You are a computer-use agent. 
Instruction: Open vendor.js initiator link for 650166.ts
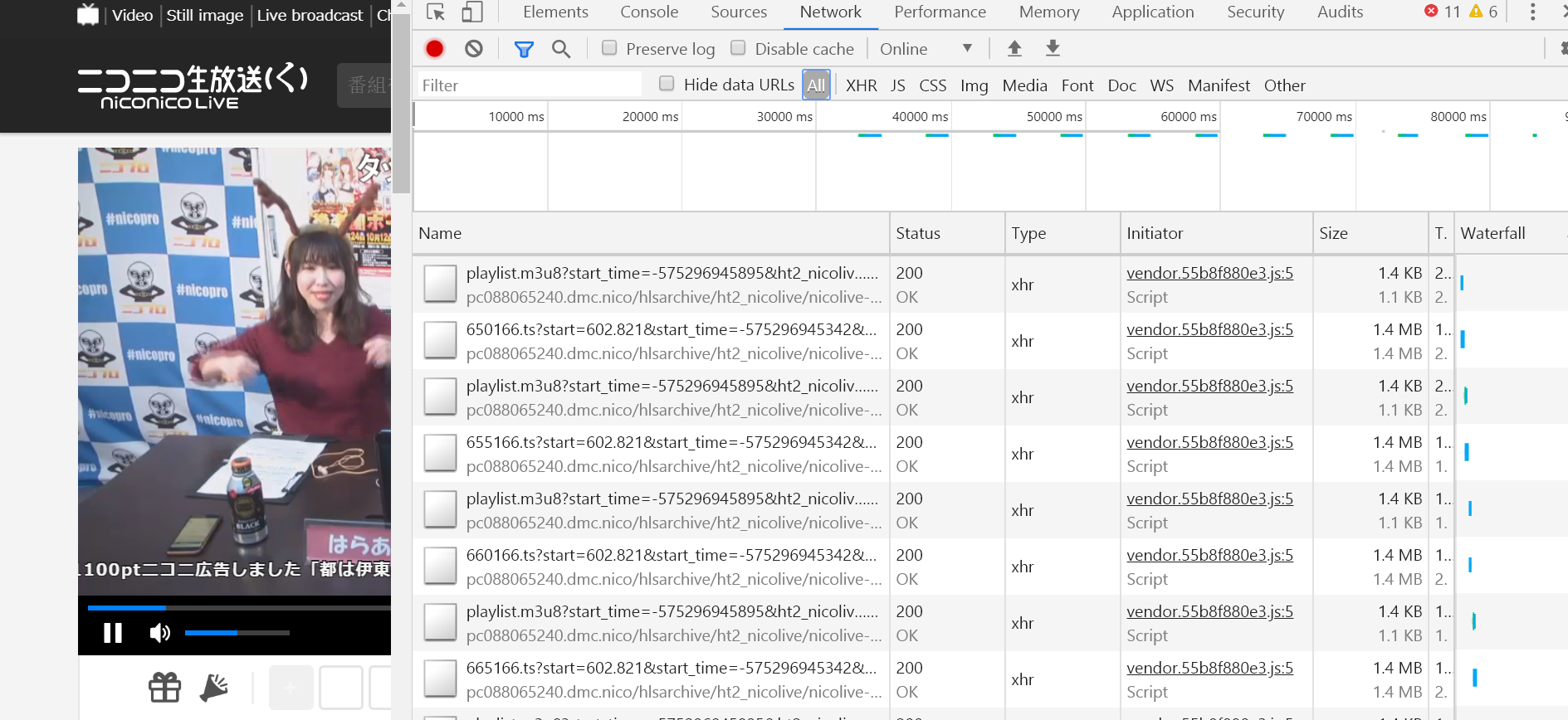(x=1209, y=329)
